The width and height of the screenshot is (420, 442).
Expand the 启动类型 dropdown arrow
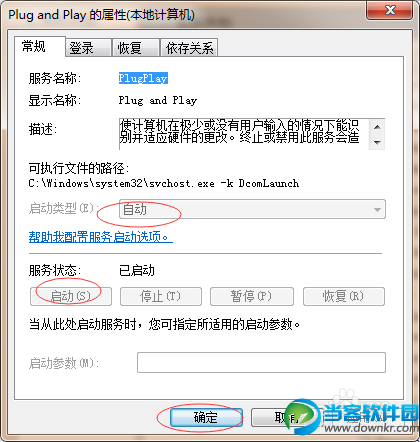coord(377,209)
